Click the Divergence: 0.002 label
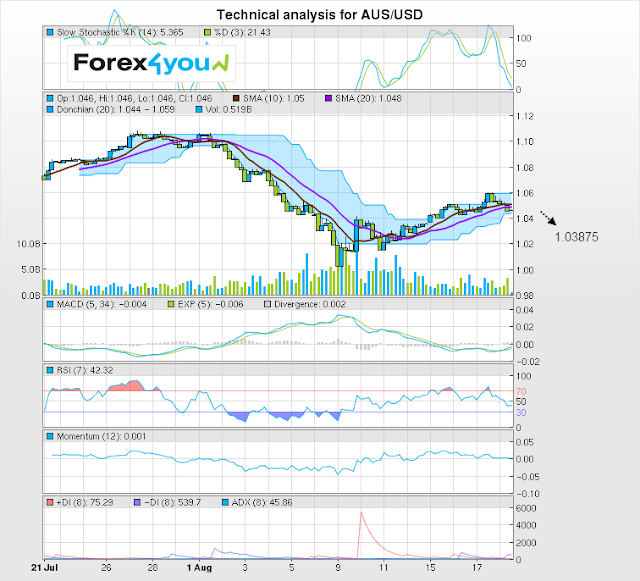Screen dimensions: 640x581 point(310,304)
